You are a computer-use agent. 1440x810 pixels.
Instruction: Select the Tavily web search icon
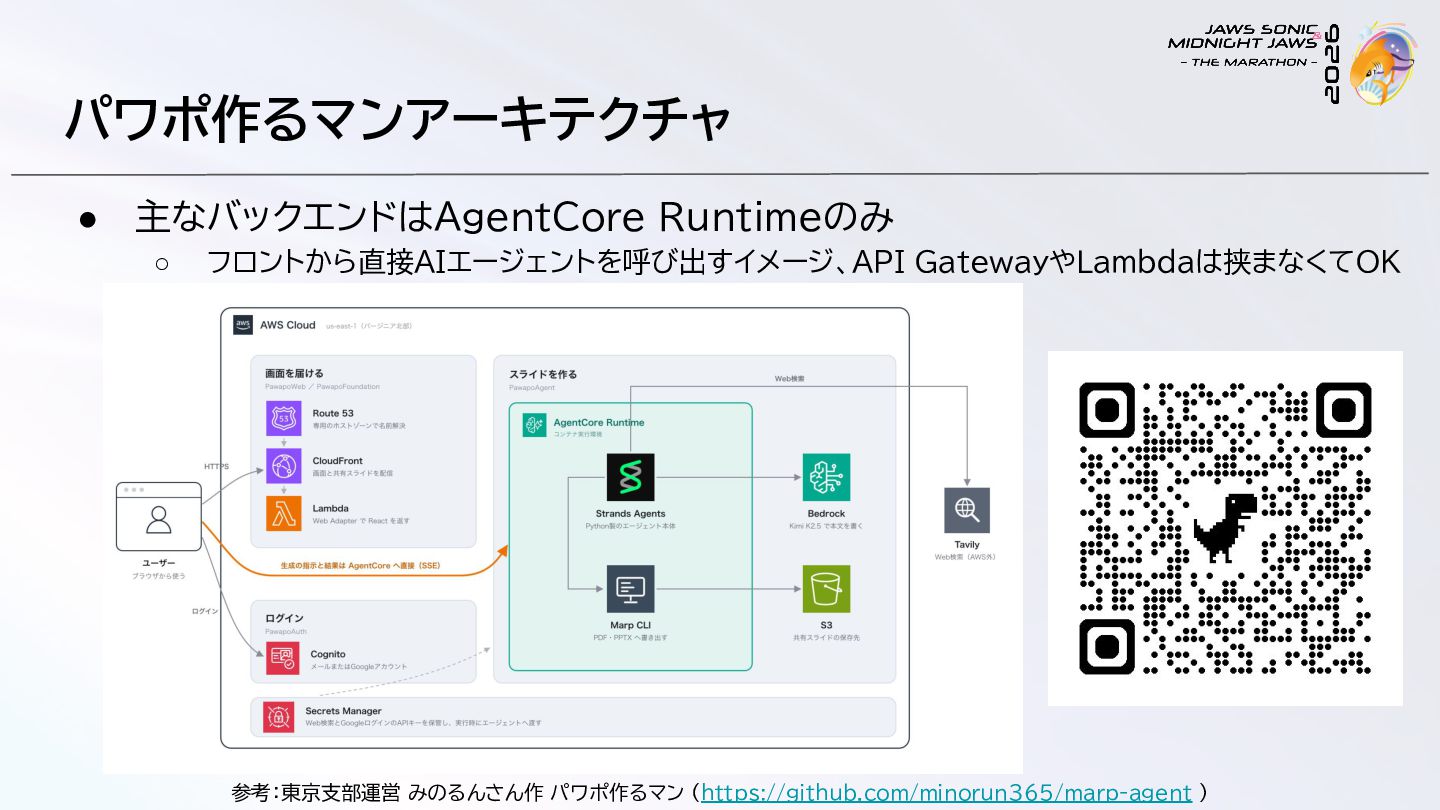point(967,511)
